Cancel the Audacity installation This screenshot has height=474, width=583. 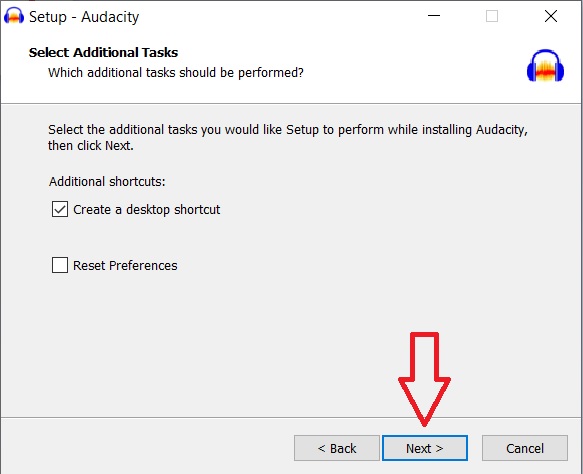(525, 448)
